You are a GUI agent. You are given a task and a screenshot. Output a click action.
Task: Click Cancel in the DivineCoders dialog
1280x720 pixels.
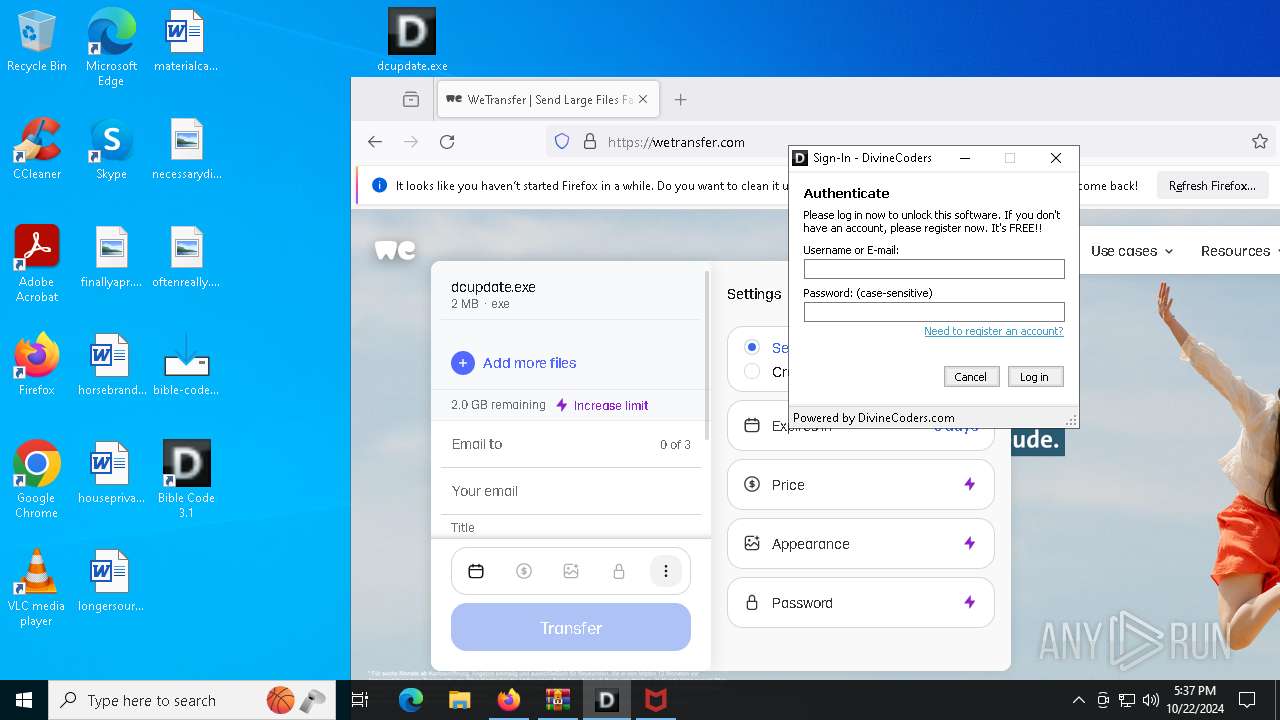(970, 377)
